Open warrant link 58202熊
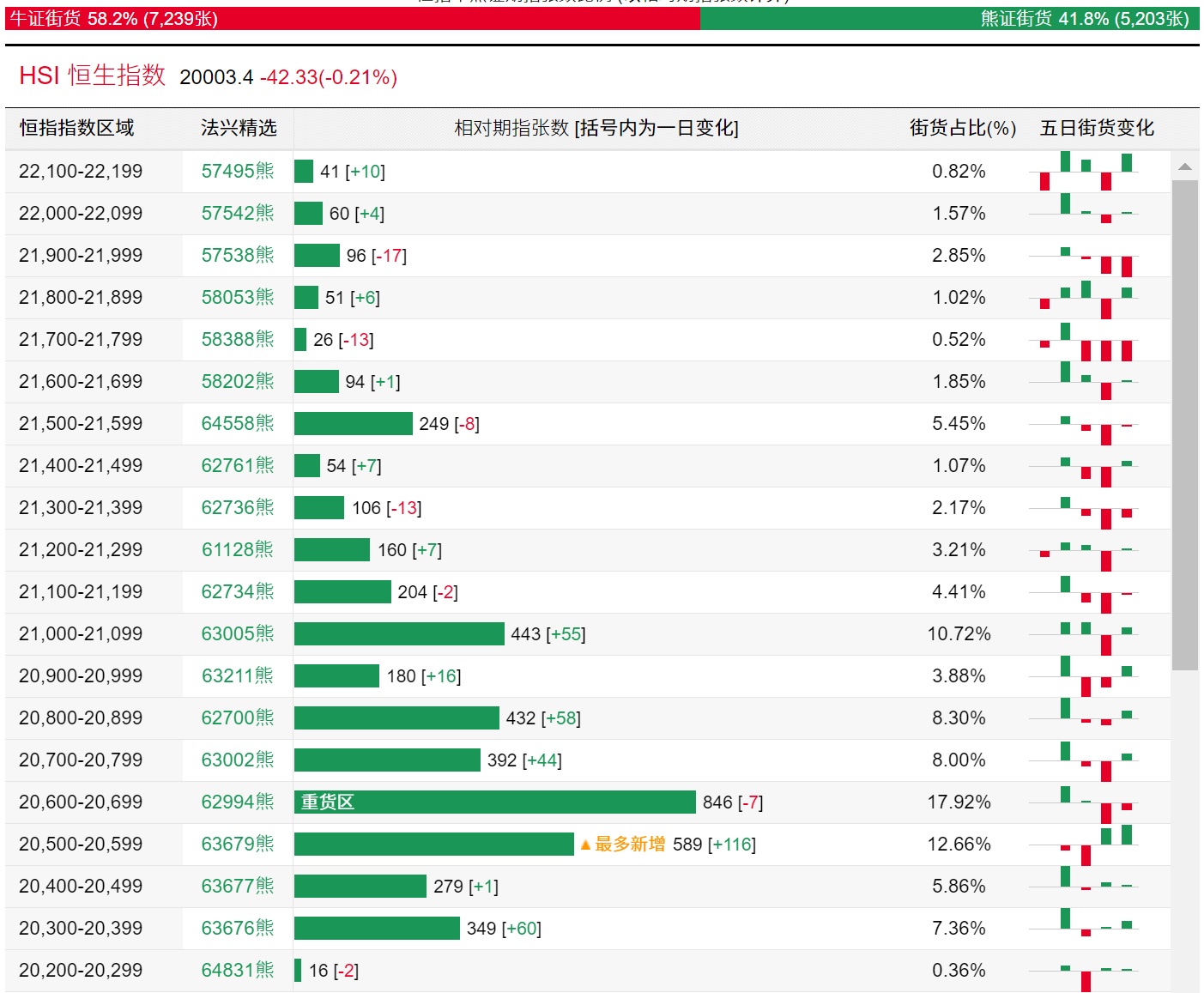Viewport: 1204px width, 993px height. click(x=238, y=381)
